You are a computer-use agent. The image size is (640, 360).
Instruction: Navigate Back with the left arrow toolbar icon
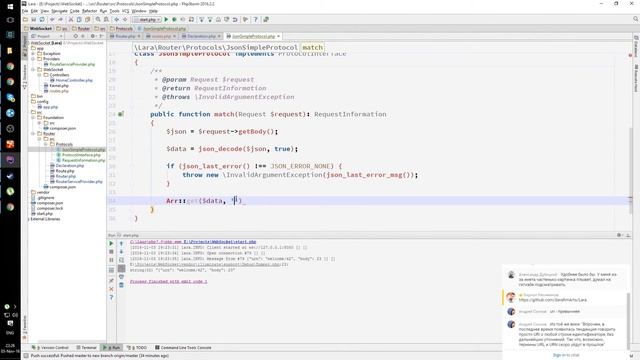[x=117, y=20]
